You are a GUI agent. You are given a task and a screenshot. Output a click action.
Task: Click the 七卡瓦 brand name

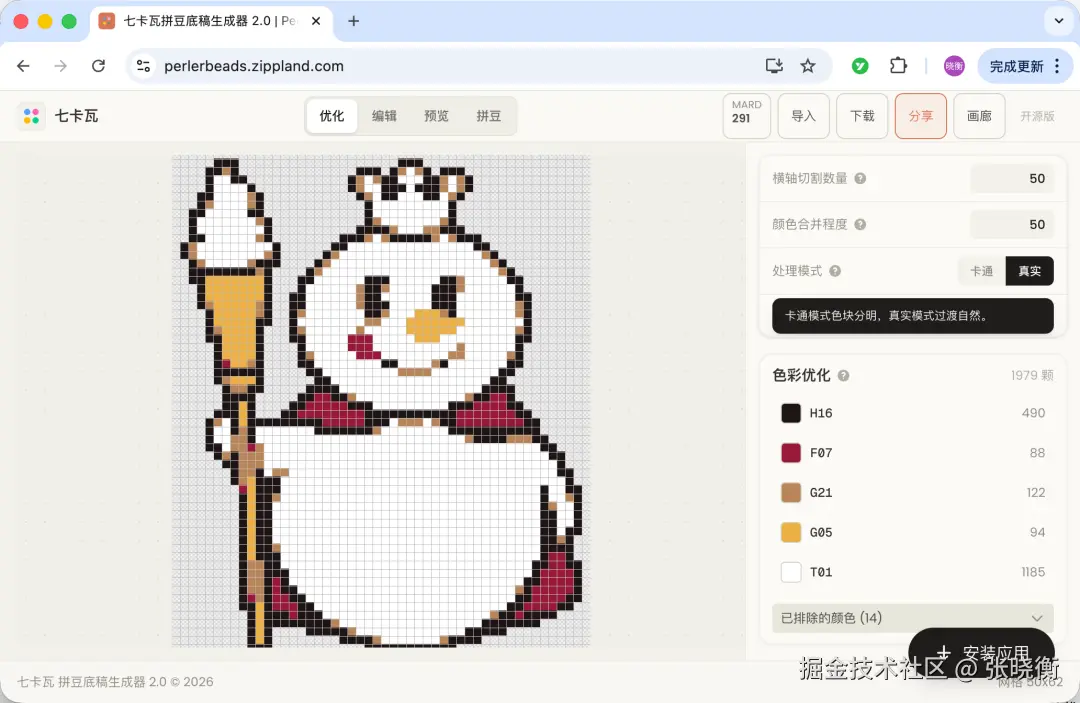(76, 116)
